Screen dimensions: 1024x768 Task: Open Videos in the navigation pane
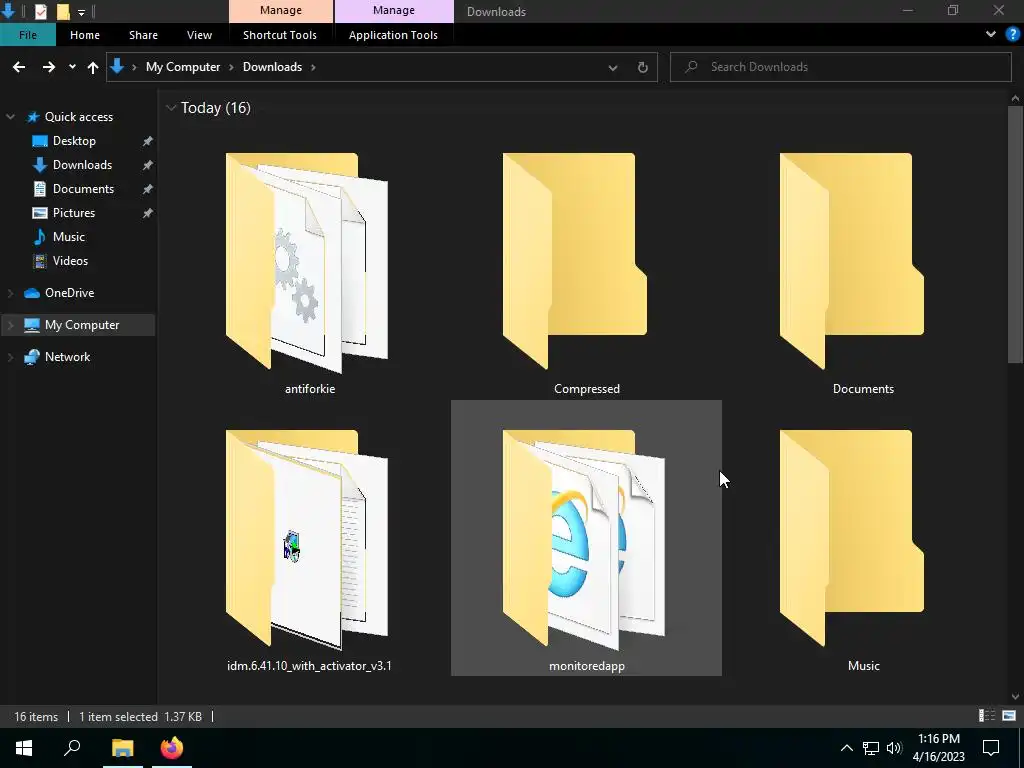pyautogui.click(x=70, y=261)
